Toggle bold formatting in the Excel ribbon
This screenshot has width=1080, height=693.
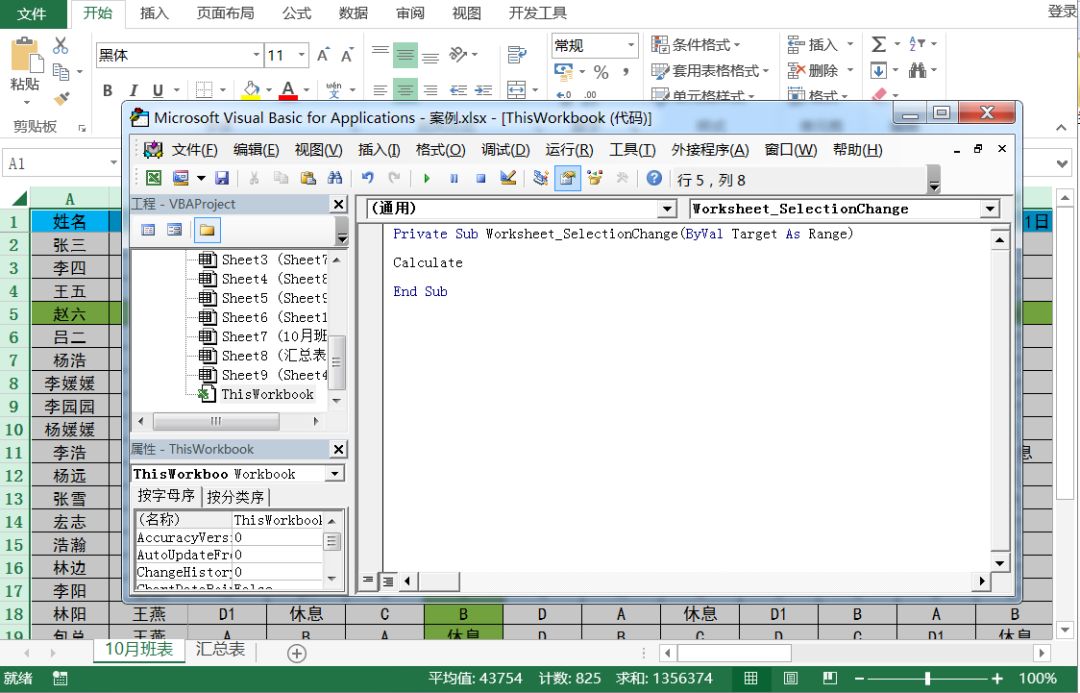click(x=107, y=91)
